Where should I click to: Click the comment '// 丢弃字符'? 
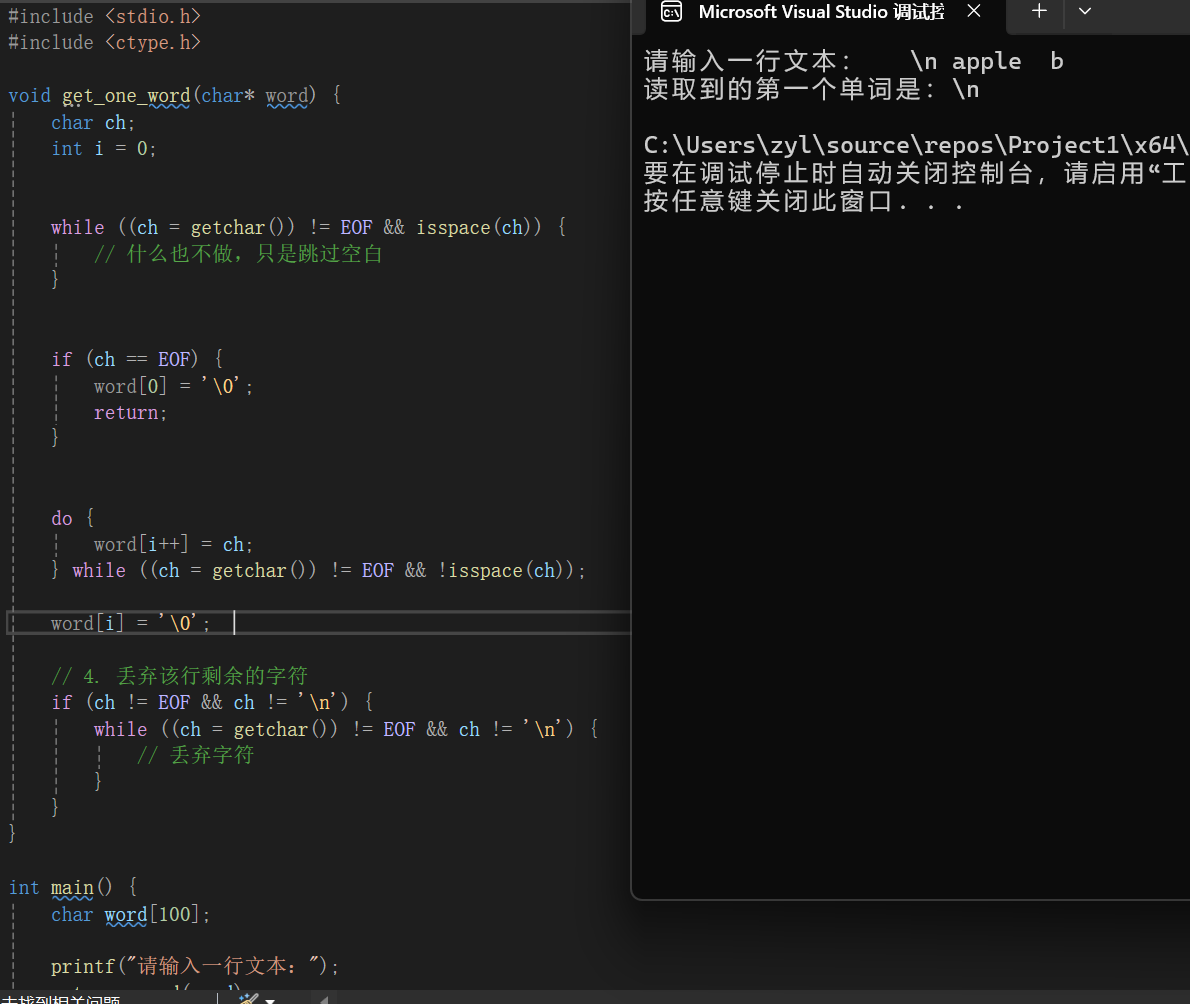tap(195, 755)
